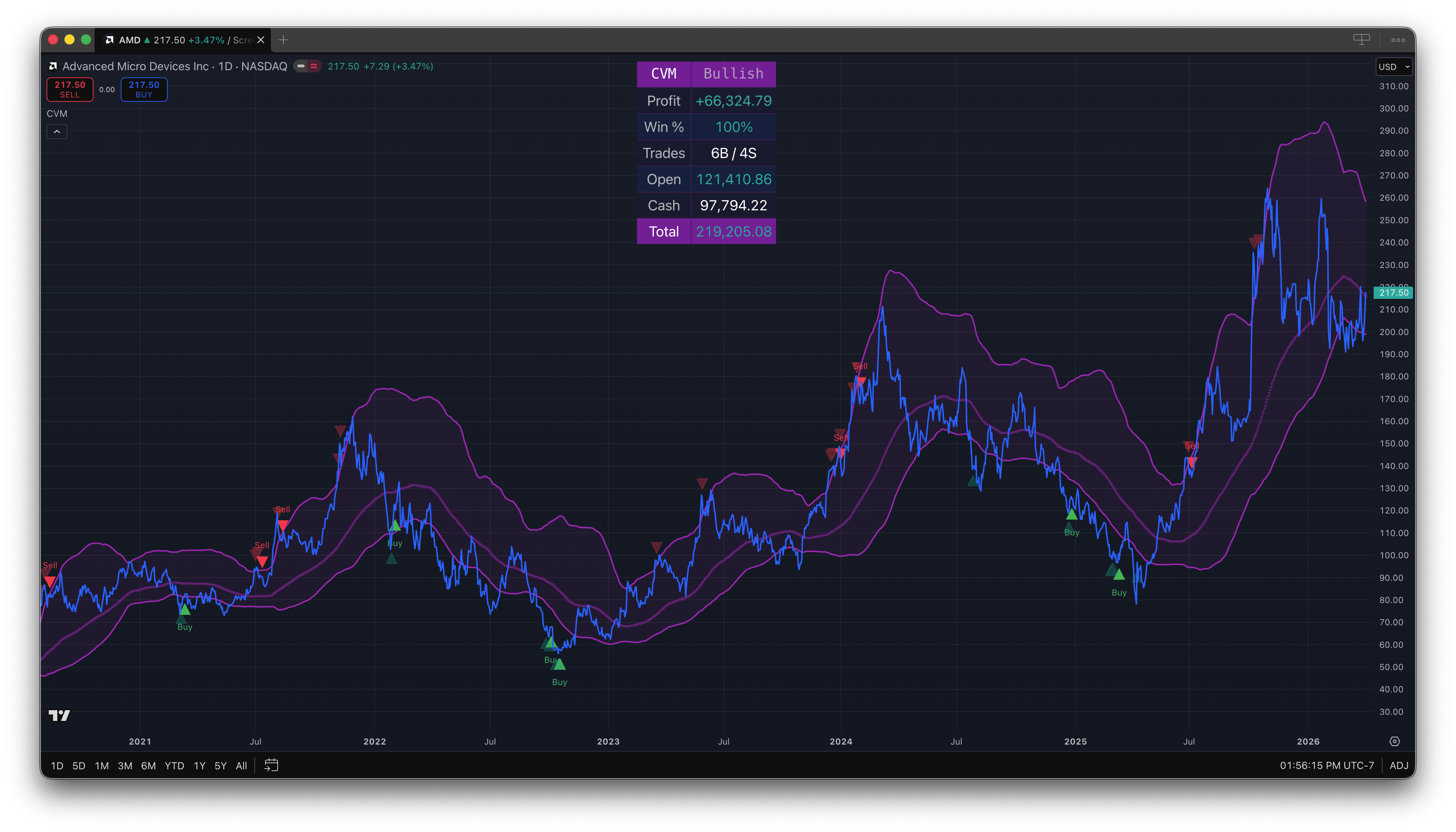The height and width of the screenshot is (832, 1456).
Task: Click the Bullish status cell
Action: (733, 74)
